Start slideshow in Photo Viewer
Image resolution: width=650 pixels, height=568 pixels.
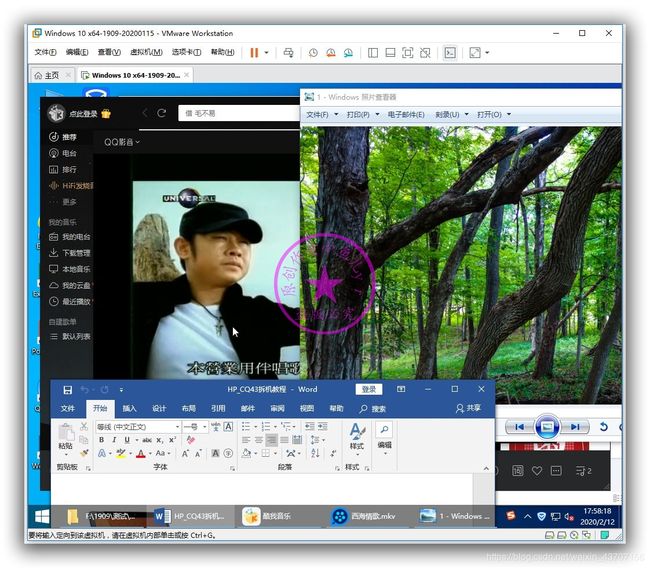[x=547, y=427]
